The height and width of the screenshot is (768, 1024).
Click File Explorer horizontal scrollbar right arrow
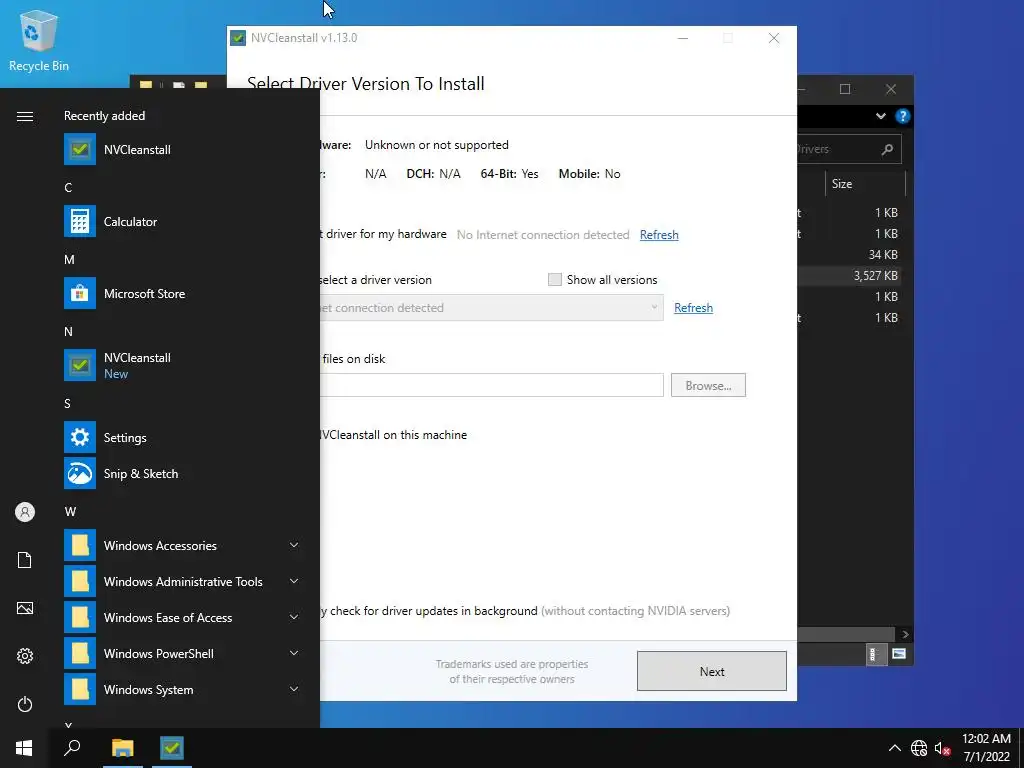pyautogui.click(x=905, y=634)
